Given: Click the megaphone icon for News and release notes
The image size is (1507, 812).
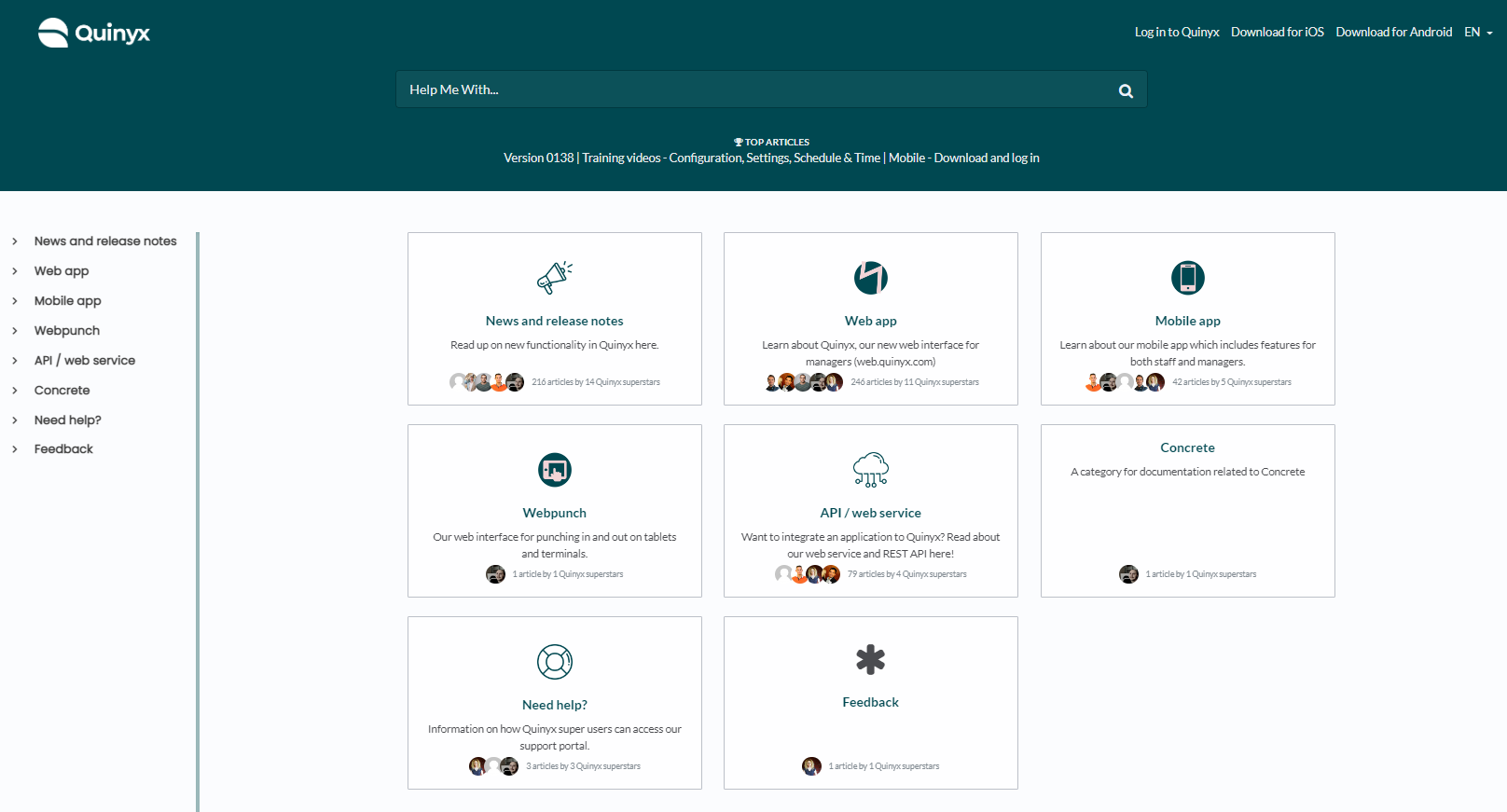Looking at the screenshot, I should [x=555, y=278].
